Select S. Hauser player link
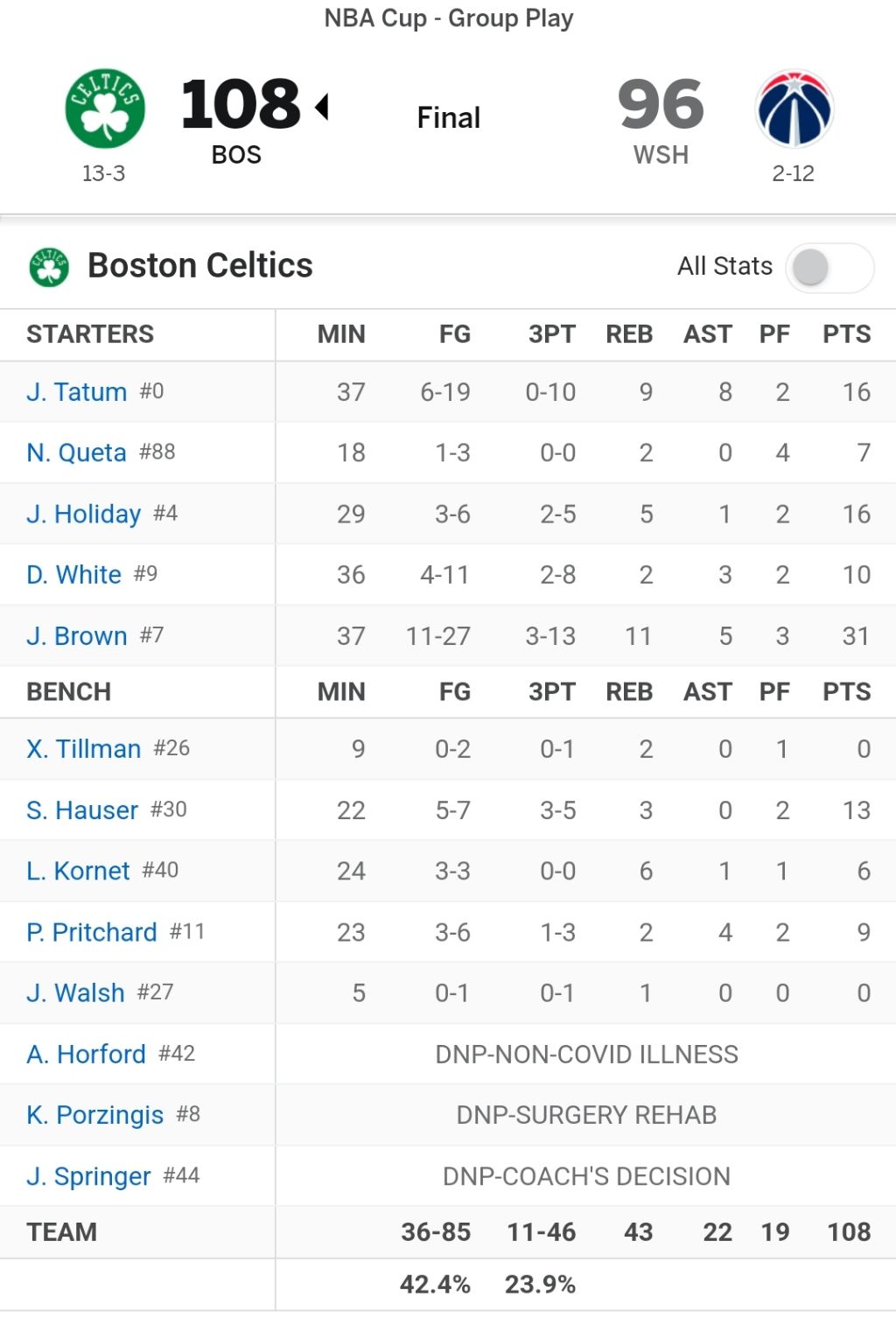Screen dimensions: 896x1318 [82, 810]
